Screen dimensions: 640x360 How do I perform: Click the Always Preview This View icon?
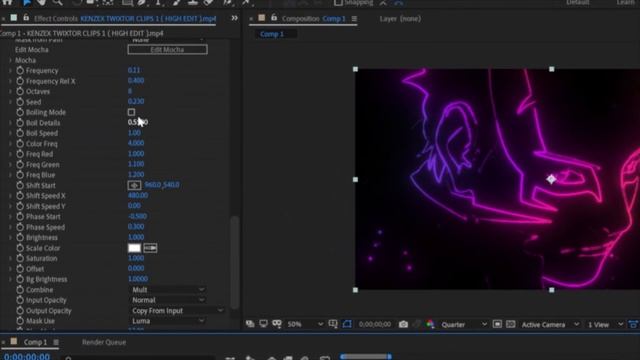[x=250, y=324]
